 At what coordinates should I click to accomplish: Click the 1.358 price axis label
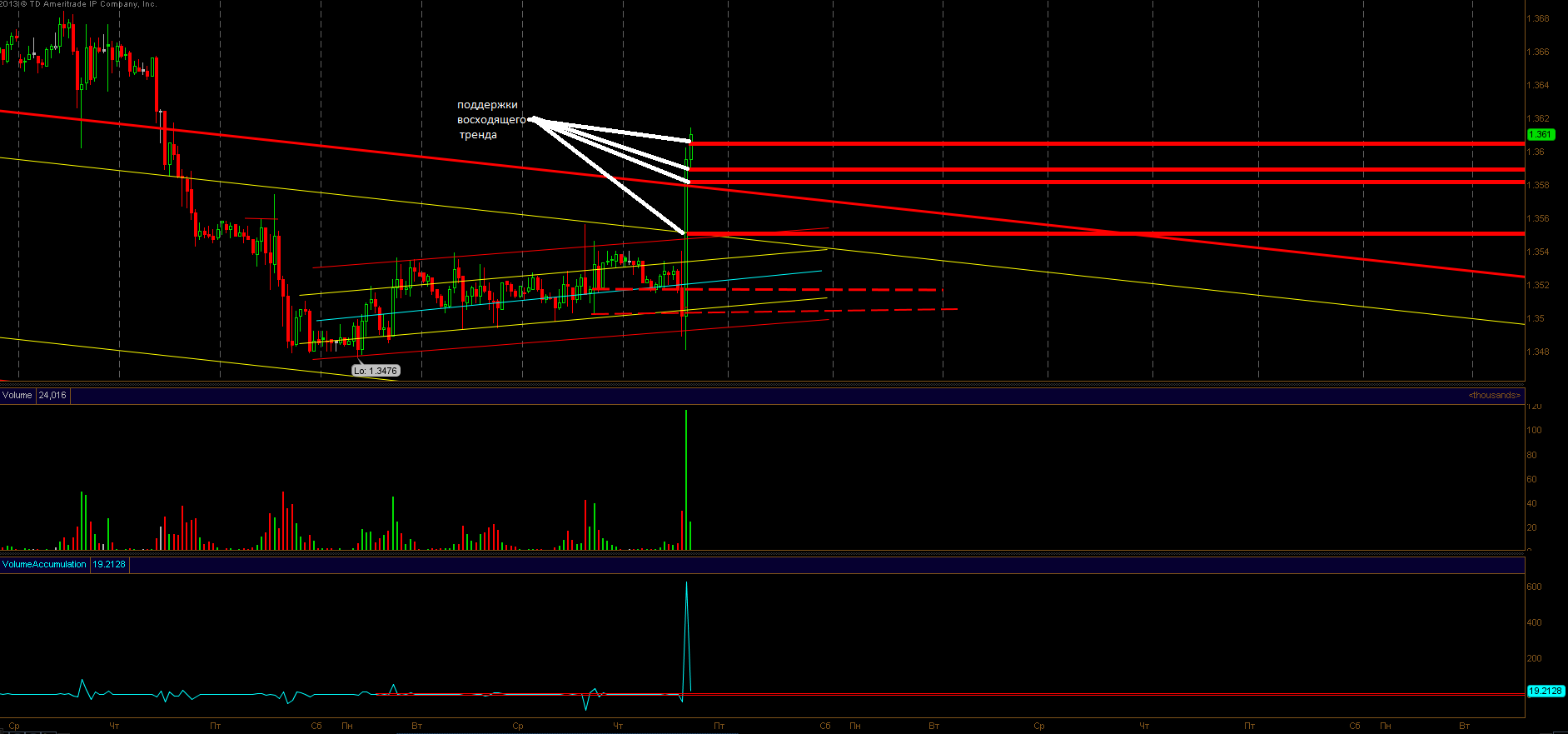(1538, 185)
